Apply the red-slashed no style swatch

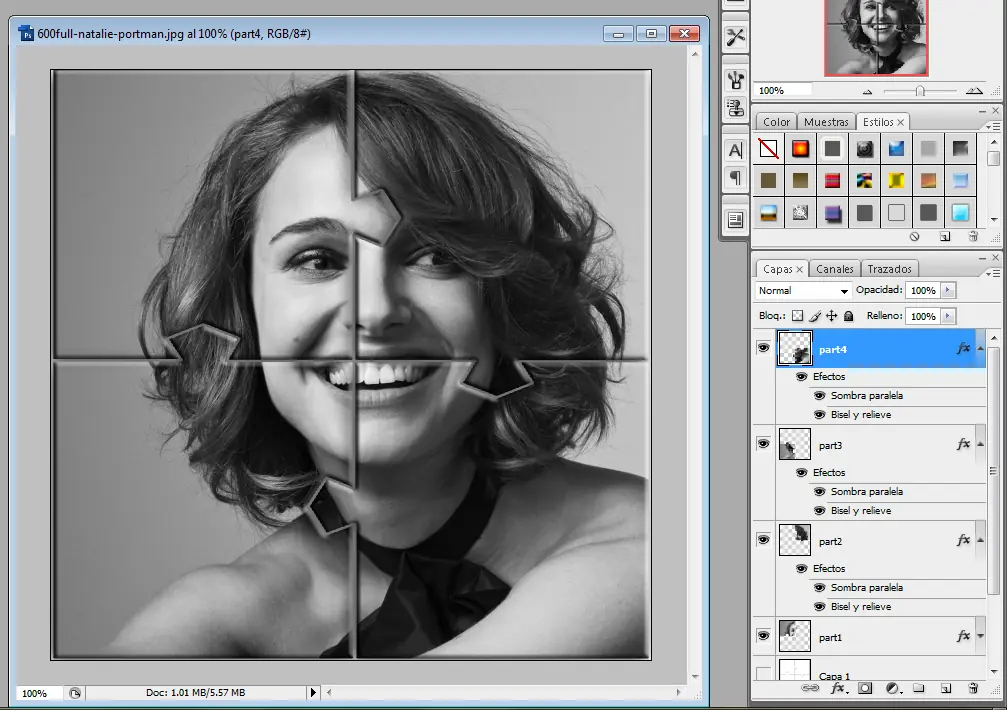point(768,149)
